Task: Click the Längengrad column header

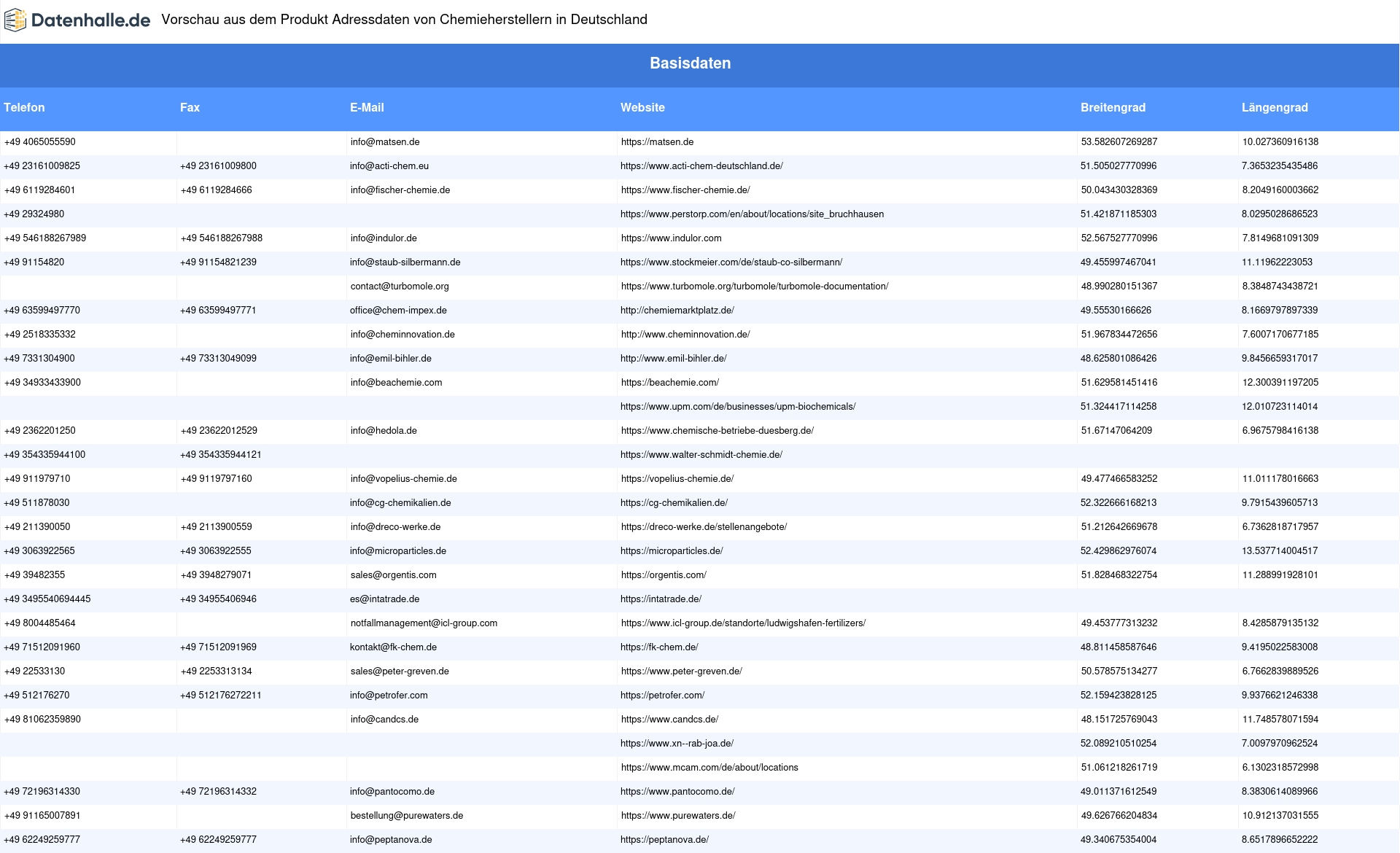Action: [x=1275, y=108]
